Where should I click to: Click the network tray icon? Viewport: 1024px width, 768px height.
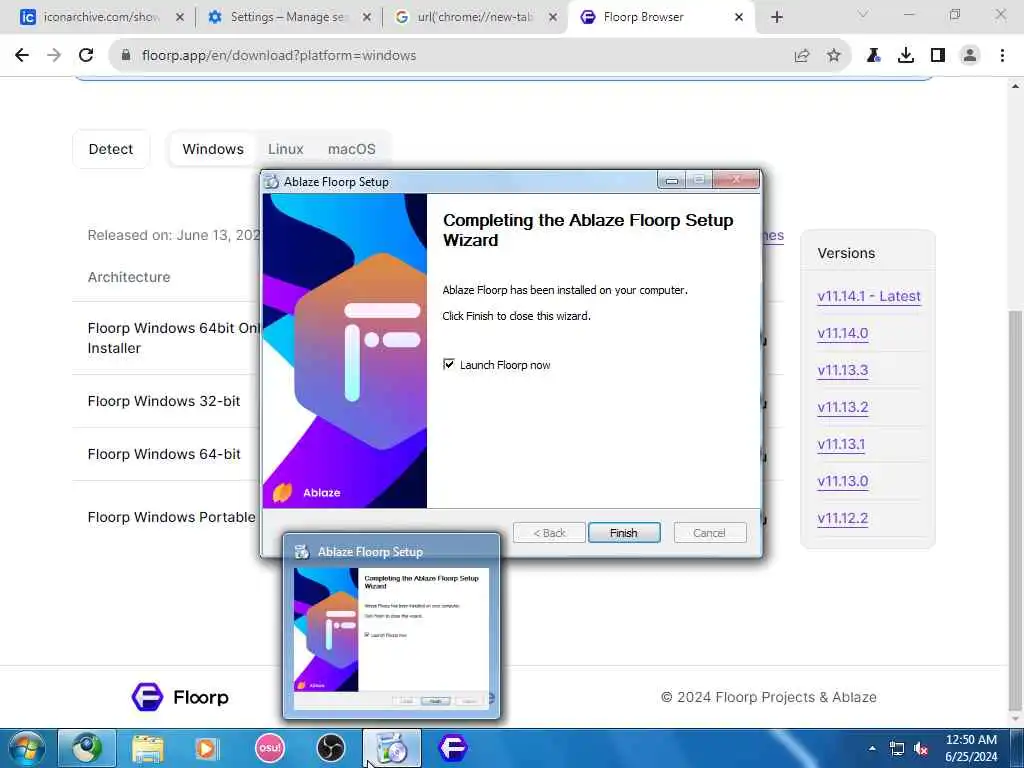click(897, 749)
